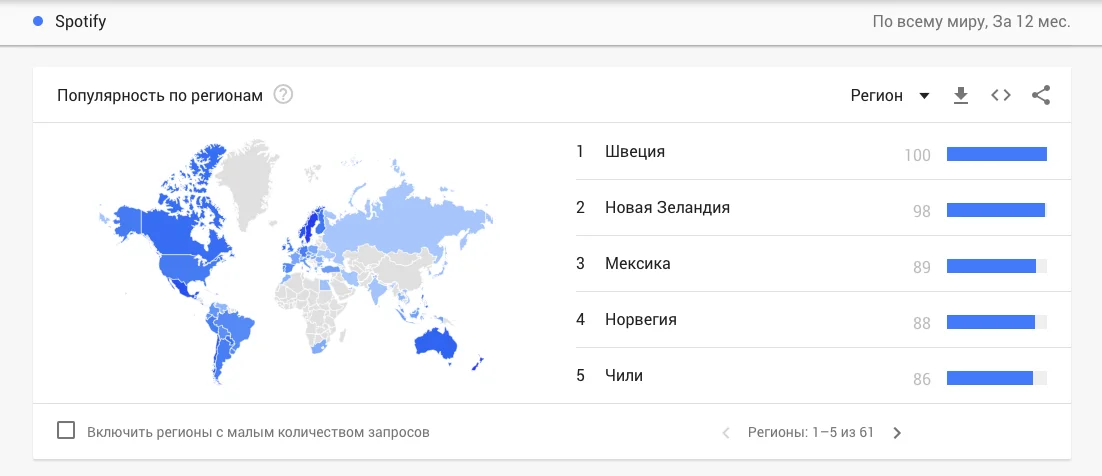The height and width of the screenshot is (476, 1102).
Task: Click Норвегия in the ranking
Action: pyautogui.click(x=640, y=320)
